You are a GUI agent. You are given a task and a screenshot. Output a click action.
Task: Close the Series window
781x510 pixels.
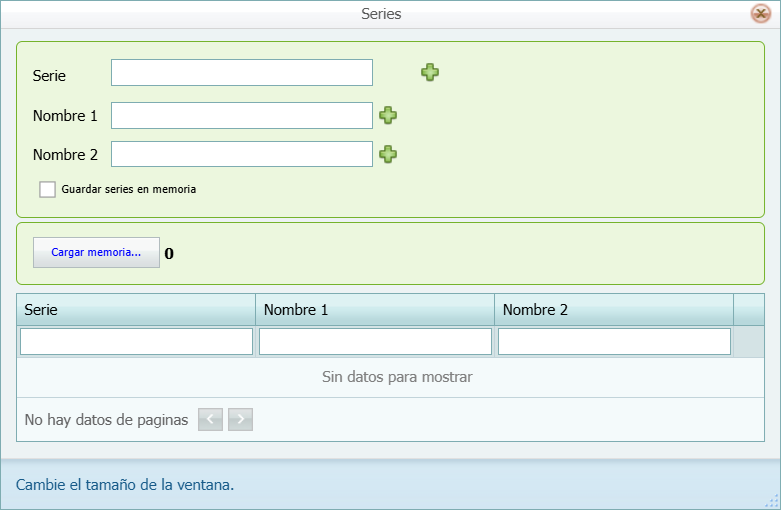[760, 14]
